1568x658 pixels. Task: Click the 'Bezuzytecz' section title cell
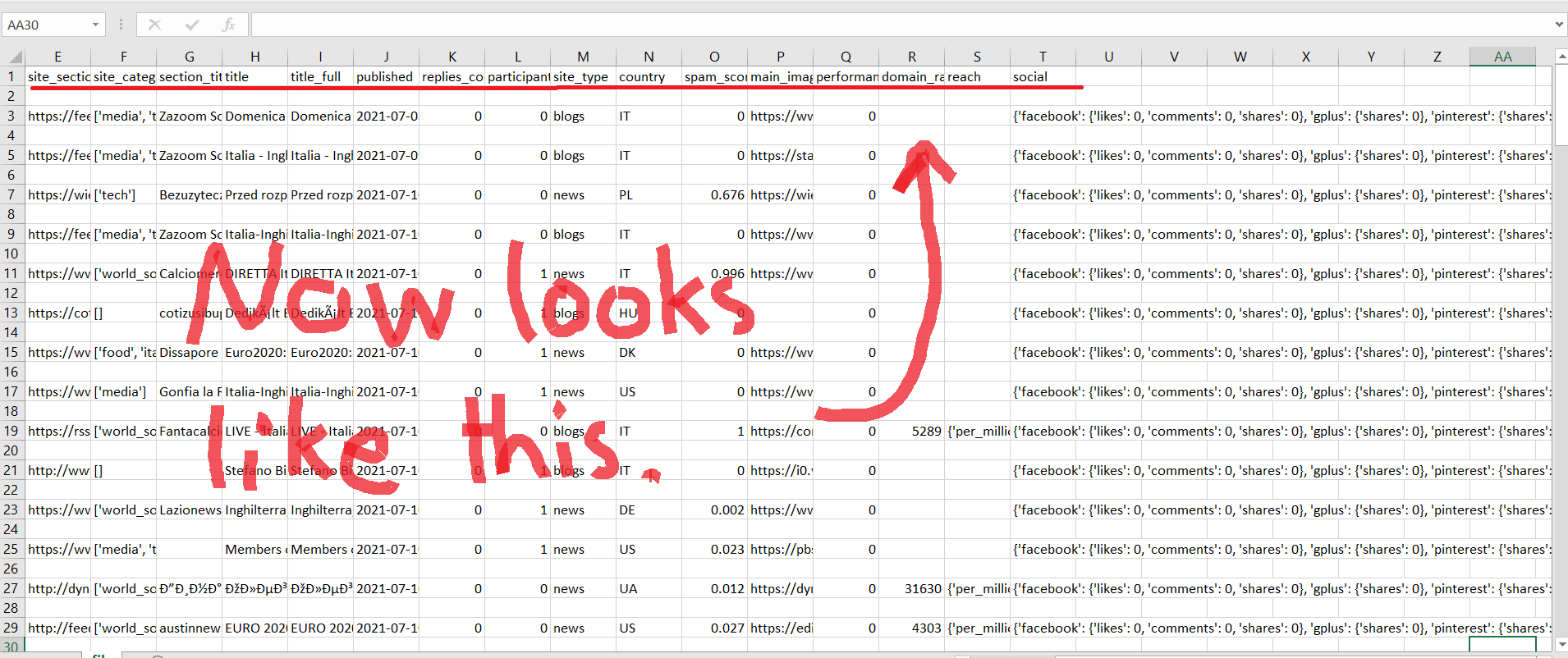(189, 194)
